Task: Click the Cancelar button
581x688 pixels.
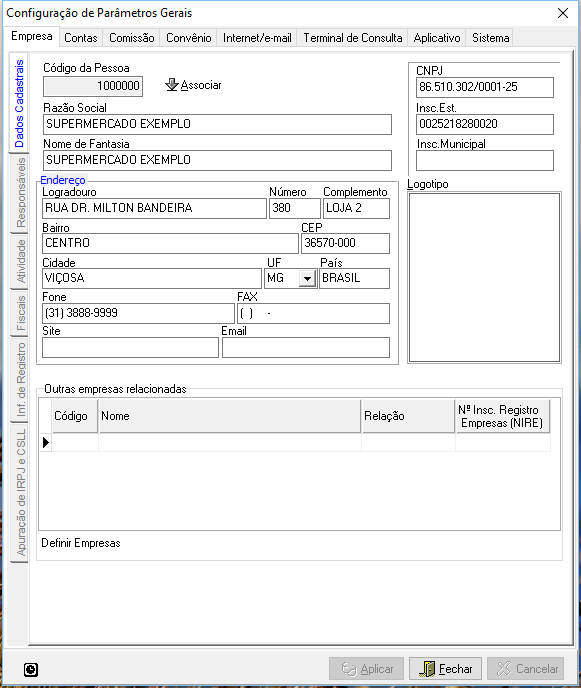Action: [526, 669]
